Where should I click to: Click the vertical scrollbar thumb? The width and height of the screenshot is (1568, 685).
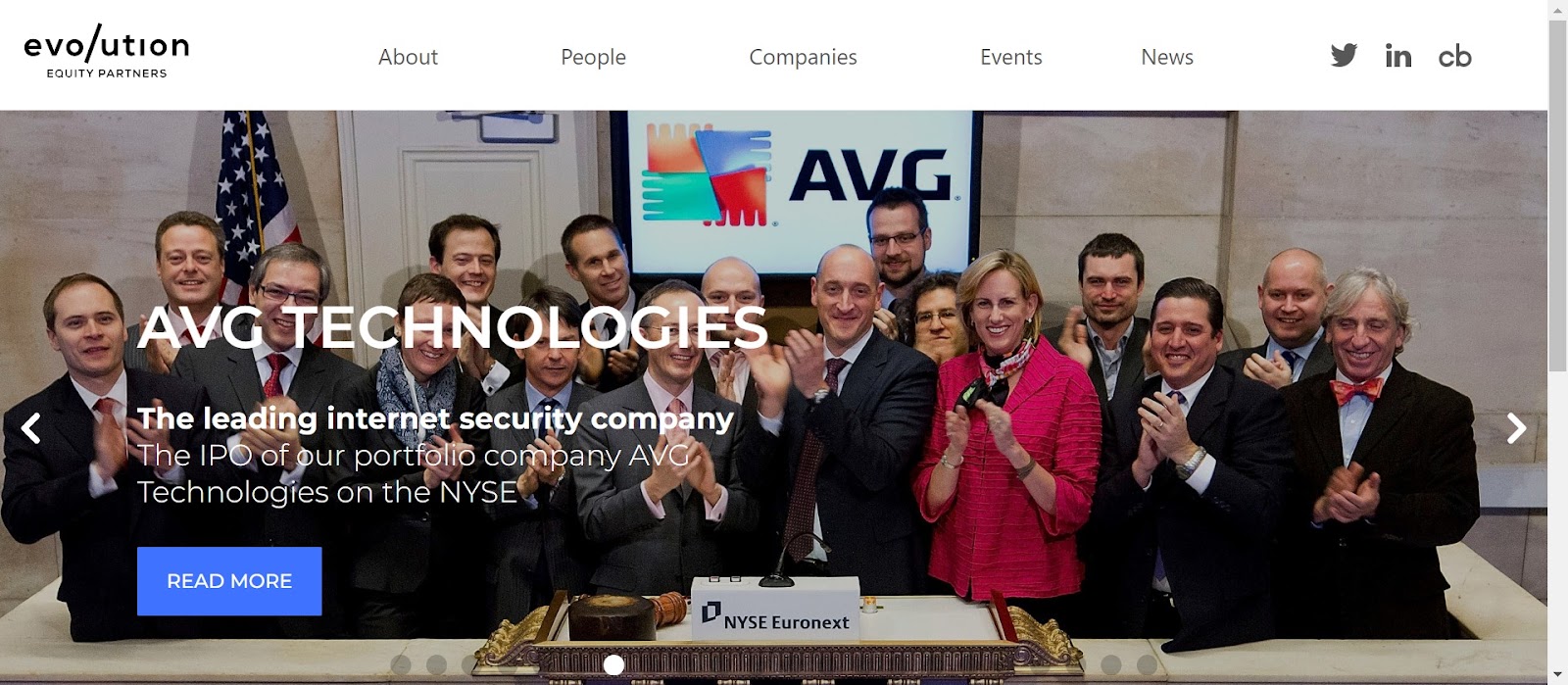click(x=1558, y=195)
